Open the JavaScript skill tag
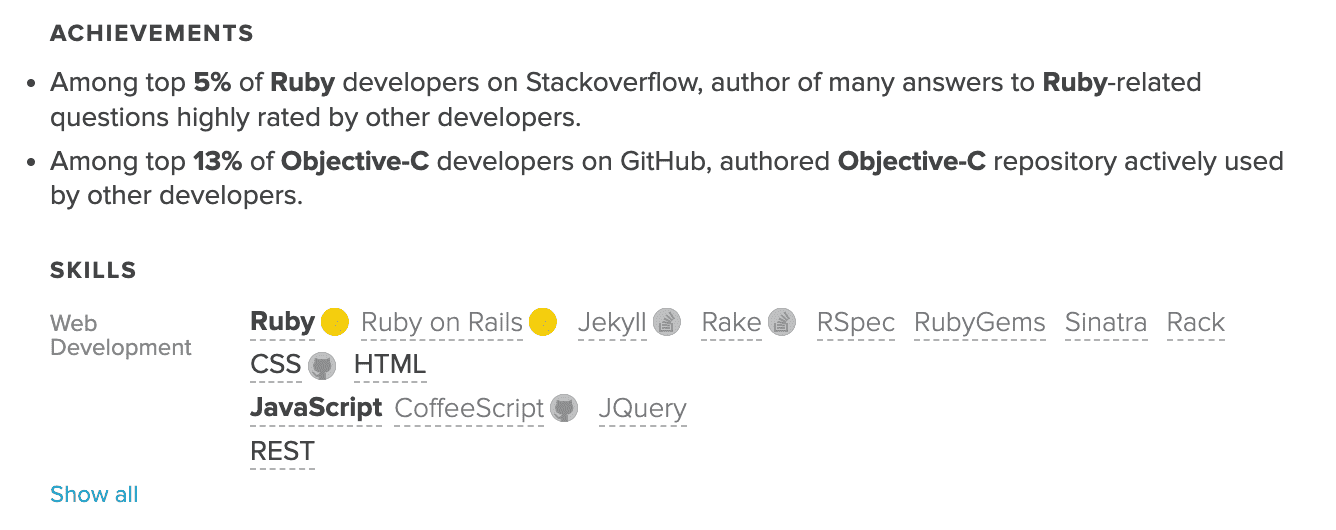The height and width of the screenshot is (530, 1336). 316,408
